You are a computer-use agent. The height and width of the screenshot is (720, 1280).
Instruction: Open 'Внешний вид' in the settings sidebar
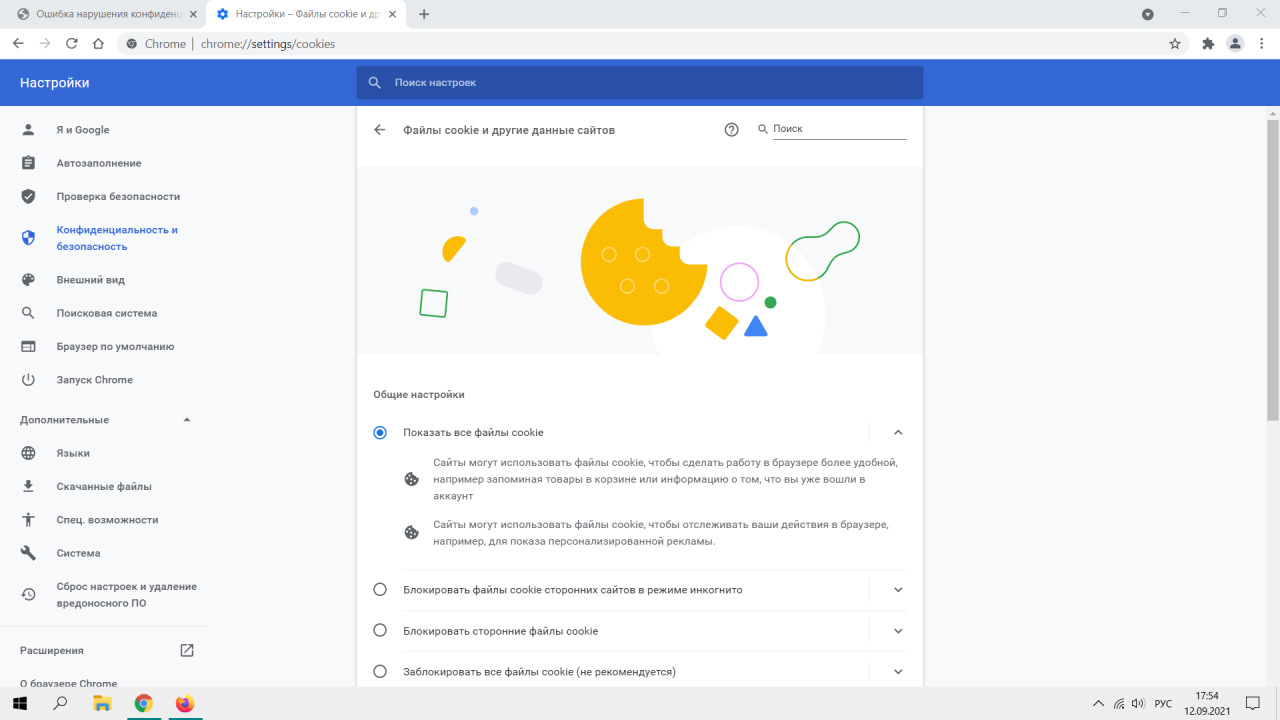(x=90, y=280)
